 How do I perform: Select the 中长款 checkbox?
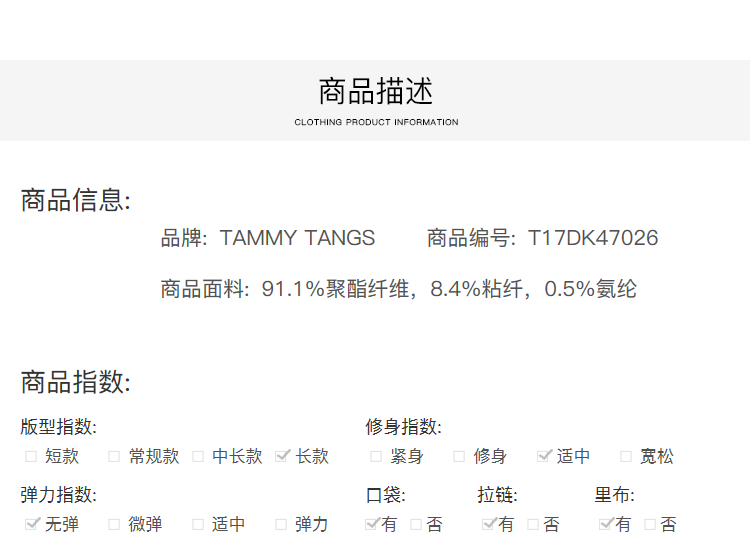tap(198, 456)
